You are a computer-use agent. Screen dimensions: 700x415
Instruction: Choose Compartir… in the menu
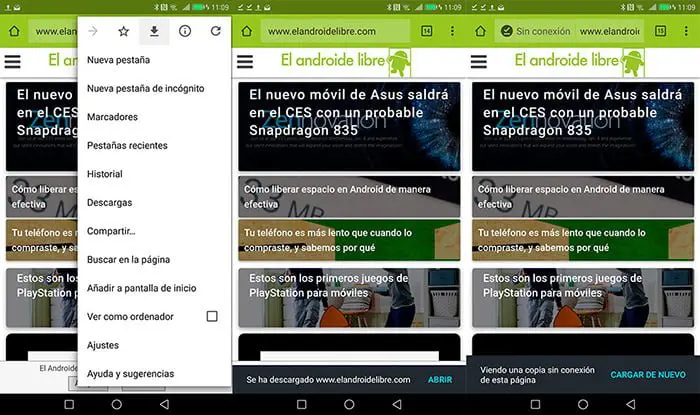tap(154, 231)
